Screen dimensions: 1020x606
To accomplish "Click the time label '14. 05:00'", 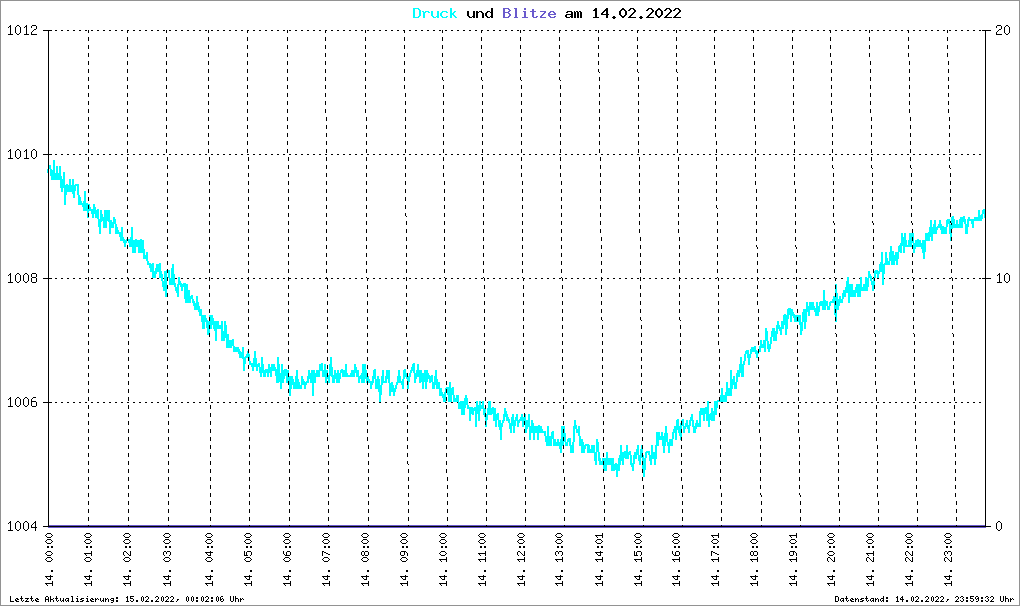I will (x=248, y=560).
